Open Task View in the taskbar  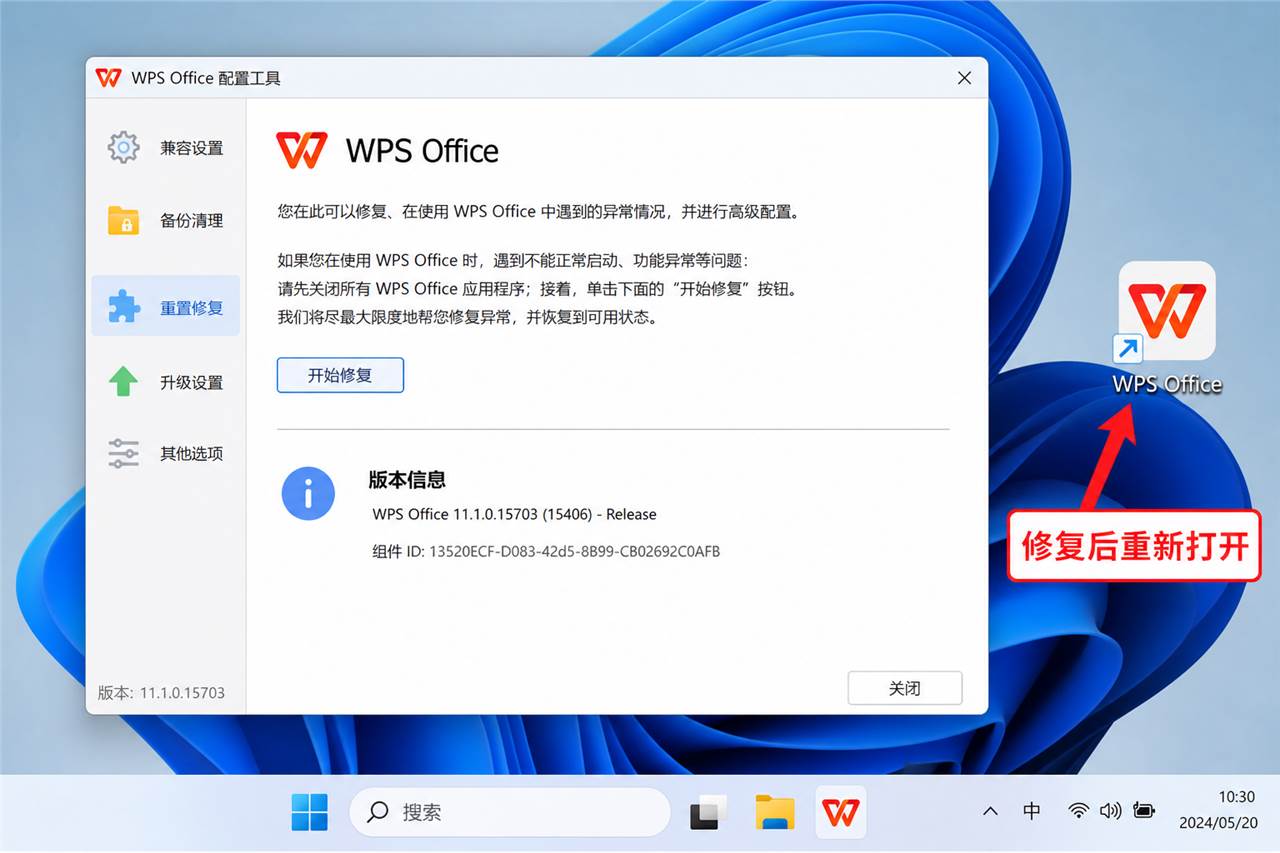[x=709, y=812]
